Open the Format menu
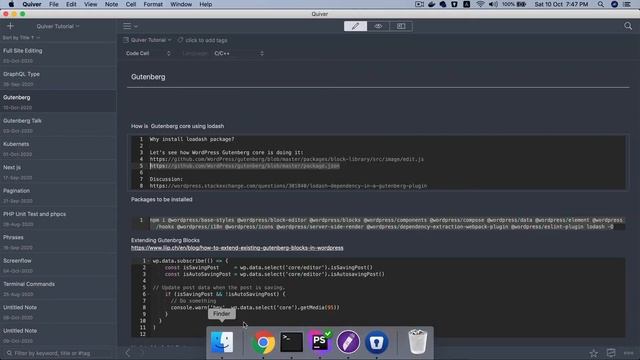 [x=153, y=4]
